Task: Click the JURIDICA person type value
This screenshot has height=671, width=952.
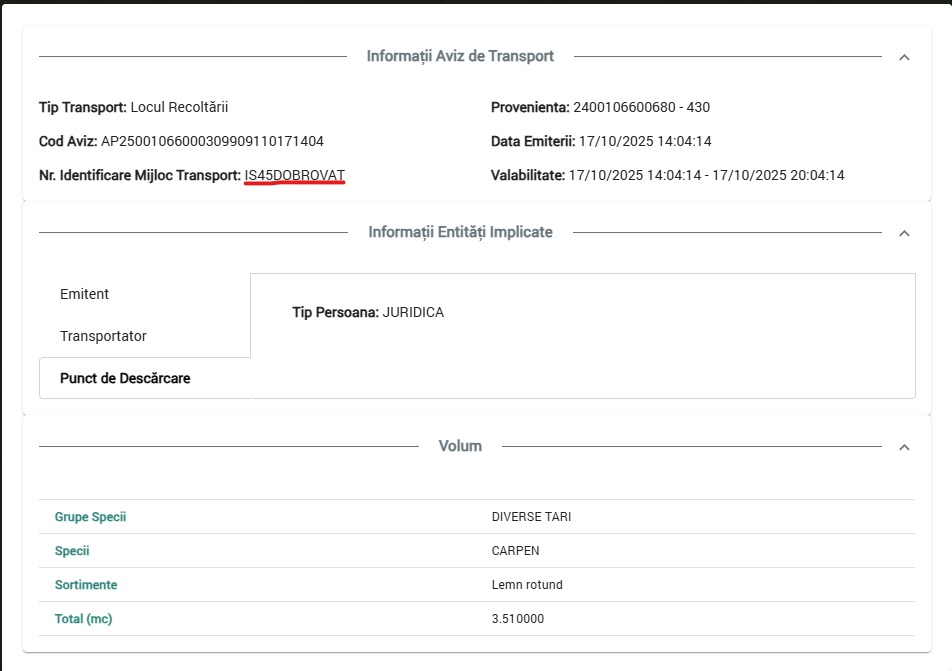Action: (x=413, y=312)
